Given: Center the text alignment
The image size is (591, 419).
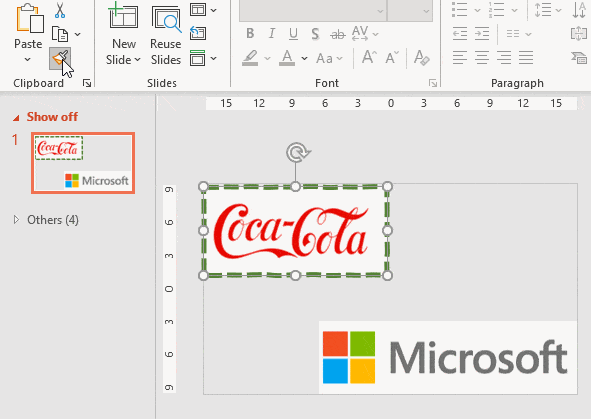Looking at the screenshot, I should pos(482,58).
